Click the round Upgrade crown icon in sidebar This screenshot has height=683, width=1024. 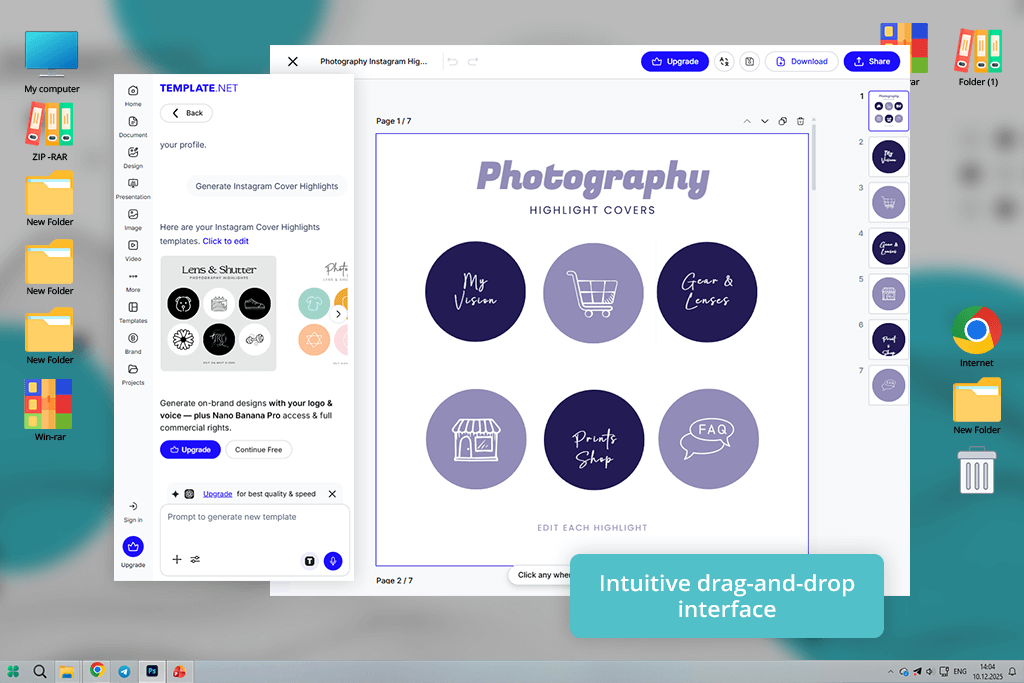pyautogui.click(x=133, y=547)
